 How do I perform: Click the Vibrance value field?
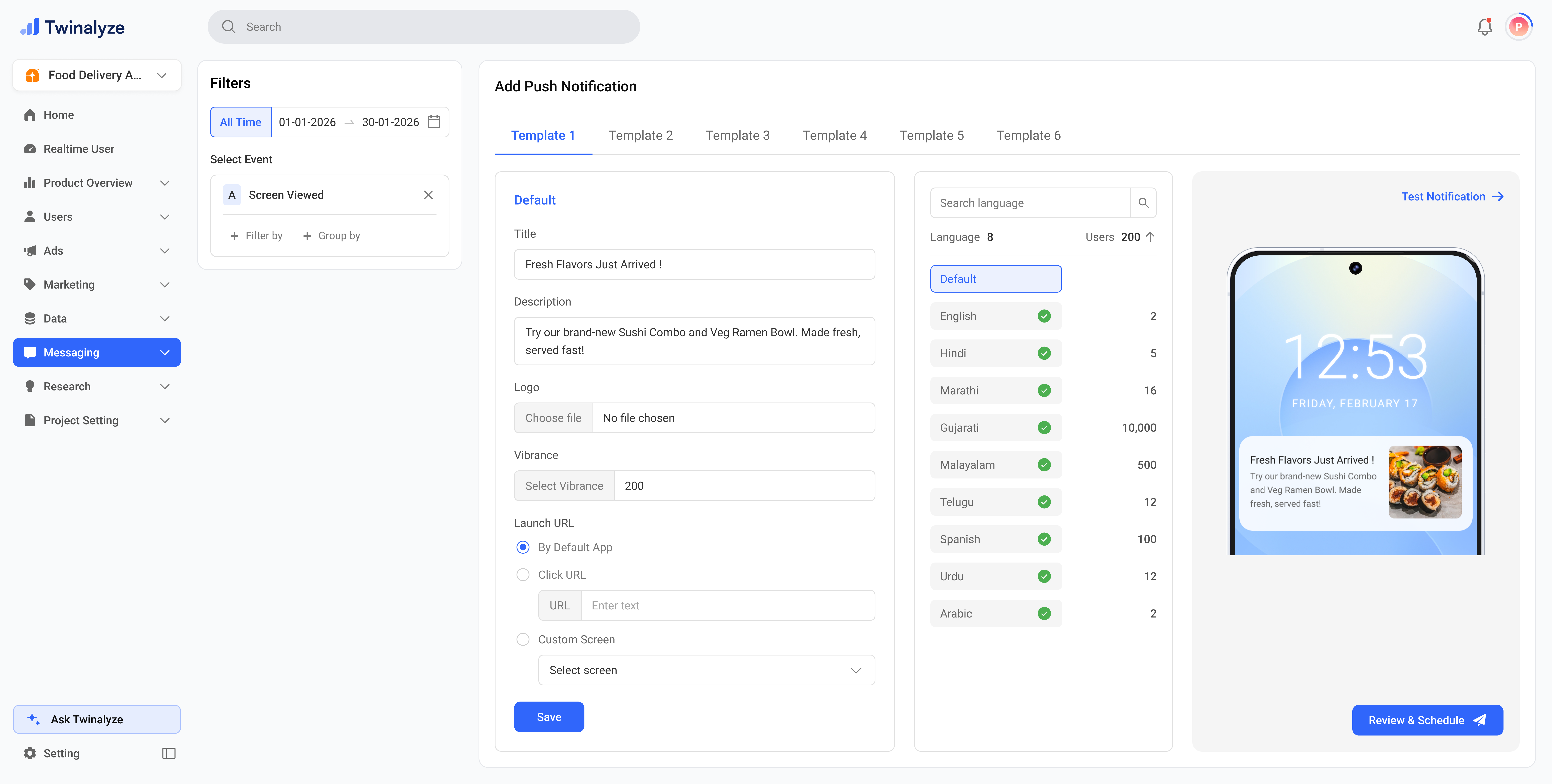pos(745,486)
